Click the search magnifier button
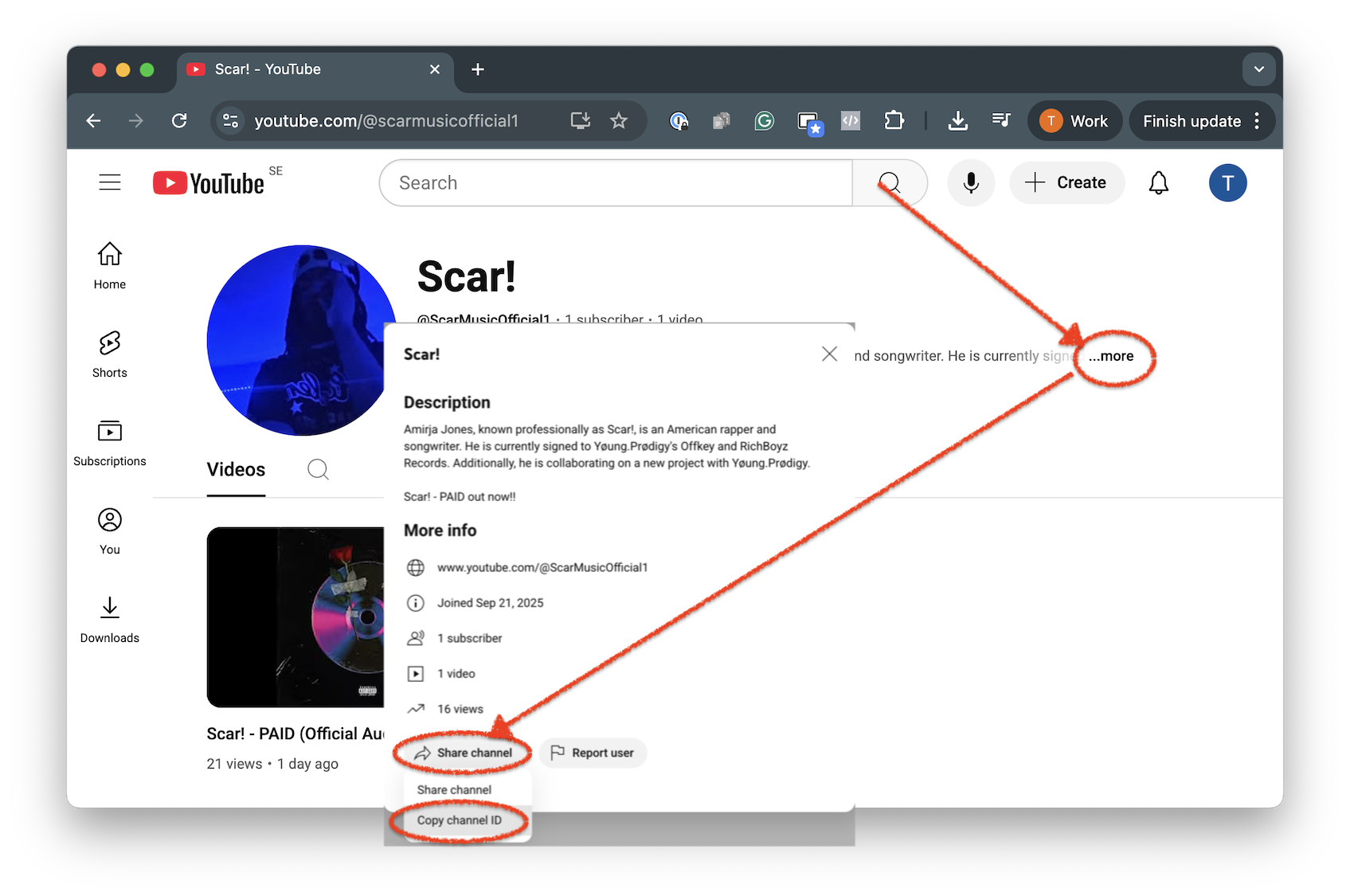This screenshot has width=1350, height=896. point(890,183)
